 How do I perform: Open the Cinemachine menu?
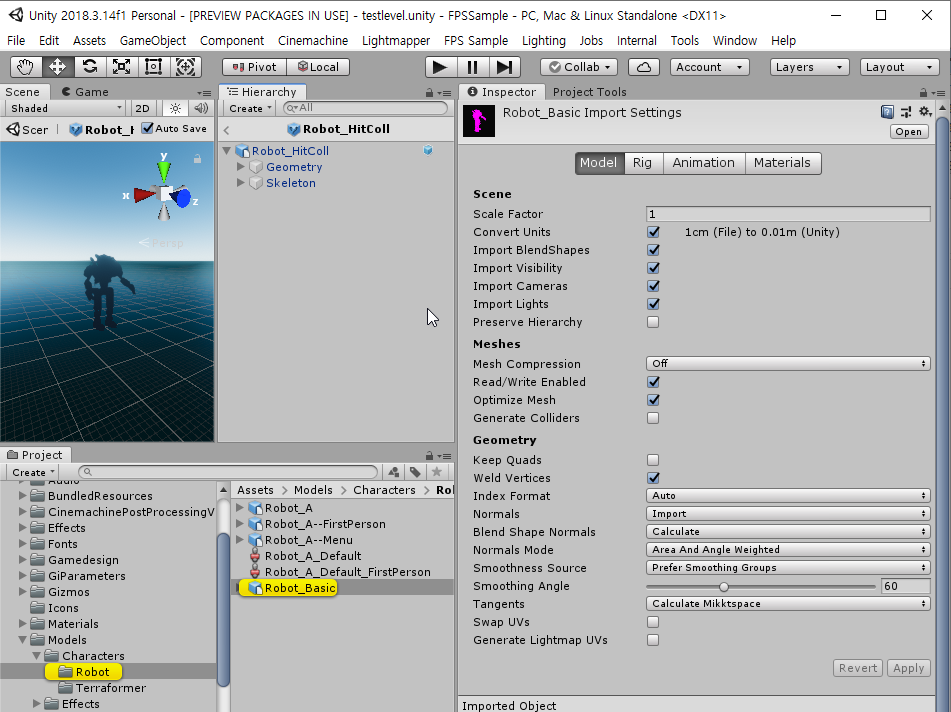point(313,41)
